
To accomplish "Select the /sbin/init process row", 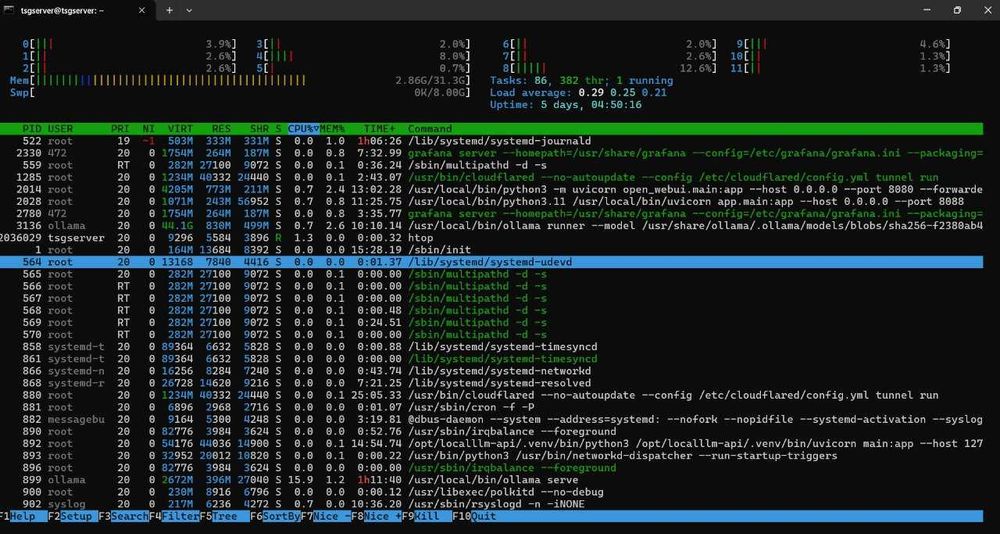I will tap(491, 250).
